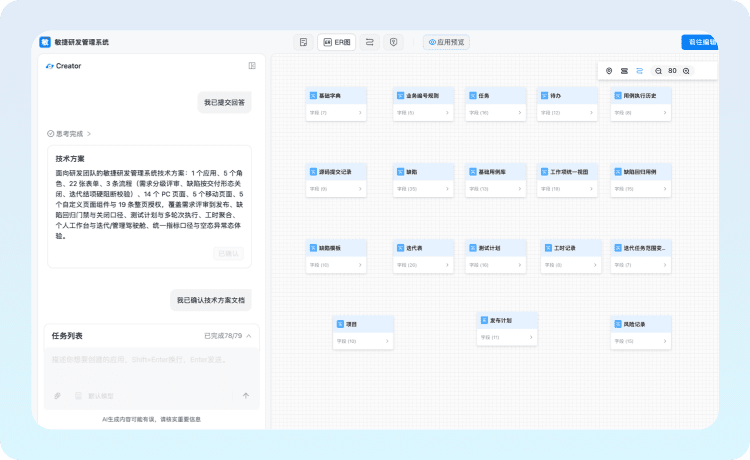Click the 基础字典 table icon
Screen dimensions: 750x460
(x=313, y=96)
